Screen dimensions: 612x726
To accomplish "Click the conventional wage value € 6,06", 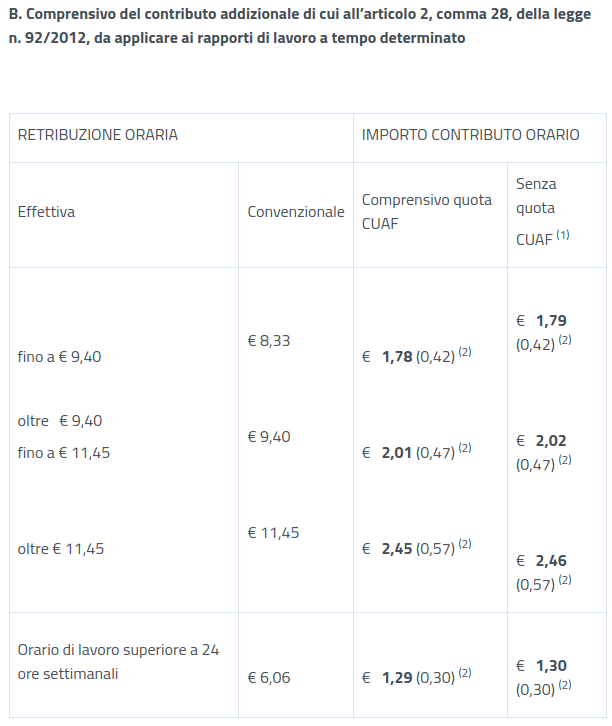I will point(269,678).
